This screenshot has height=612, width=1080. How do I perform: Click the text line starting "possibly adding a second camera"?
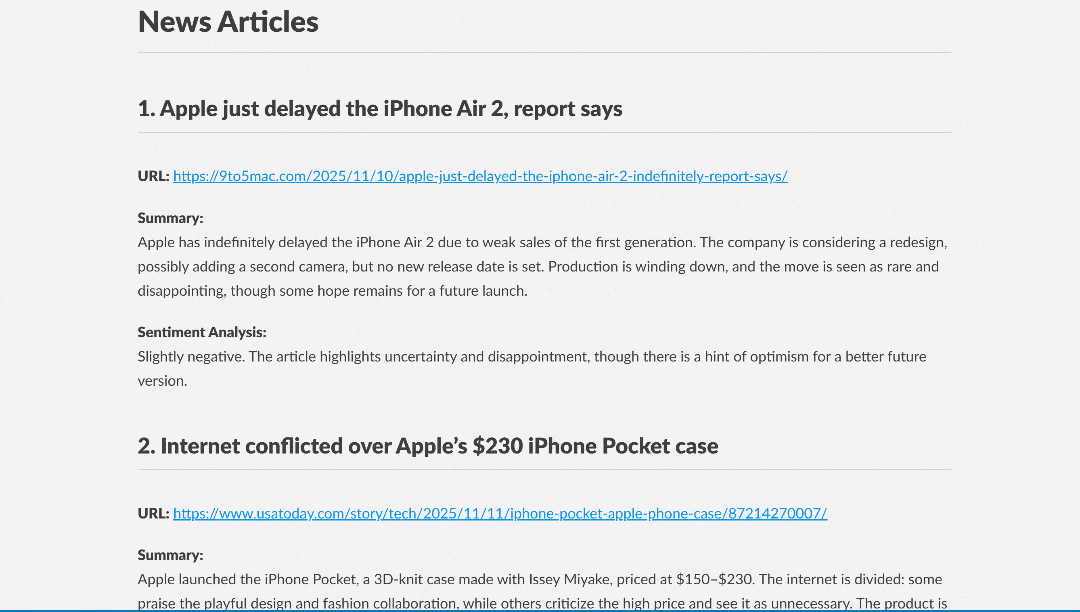click(538, 267)
